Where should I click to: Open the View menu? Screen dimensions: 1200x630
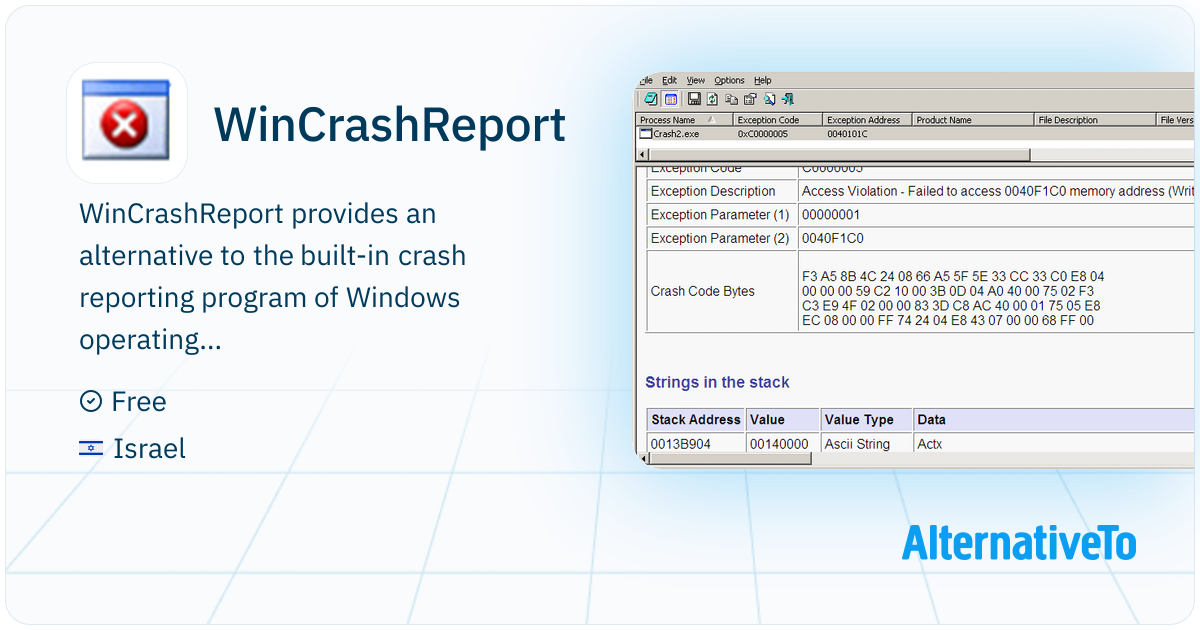pos(696,80)
